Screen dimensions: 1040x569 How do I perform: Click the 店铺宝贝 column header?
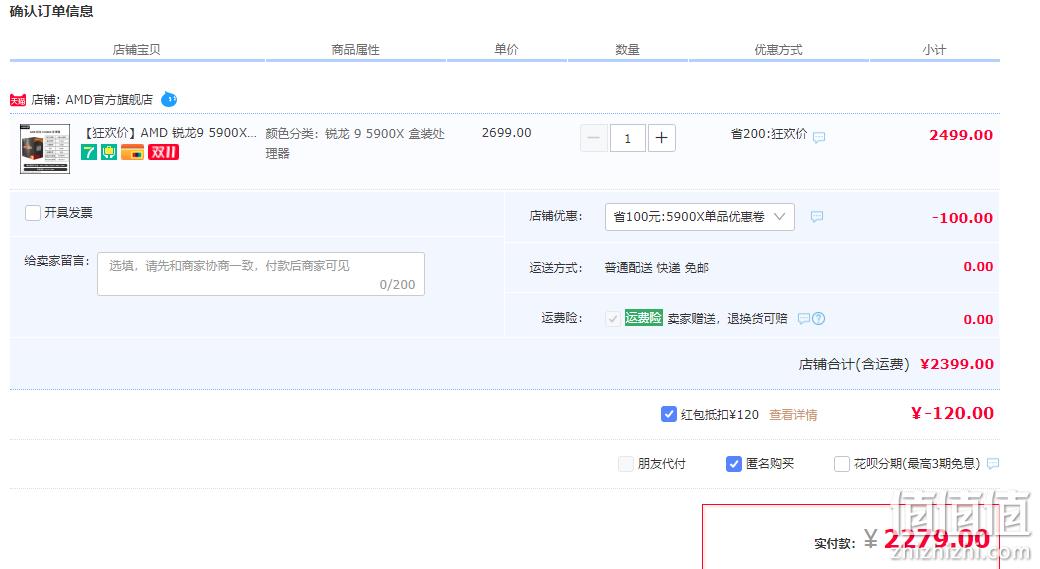pos(137,50)
